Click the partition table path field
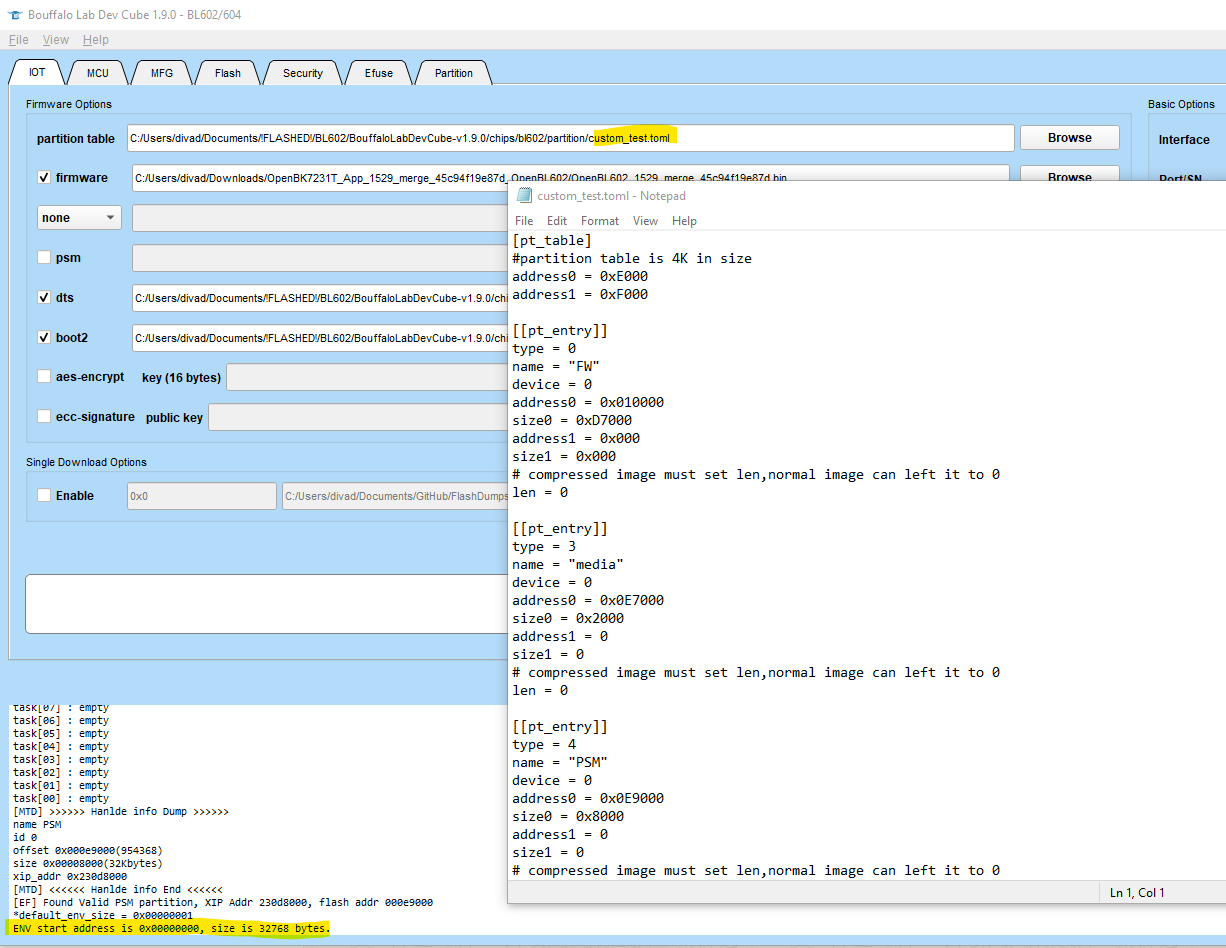 click(x=570, y=138)
